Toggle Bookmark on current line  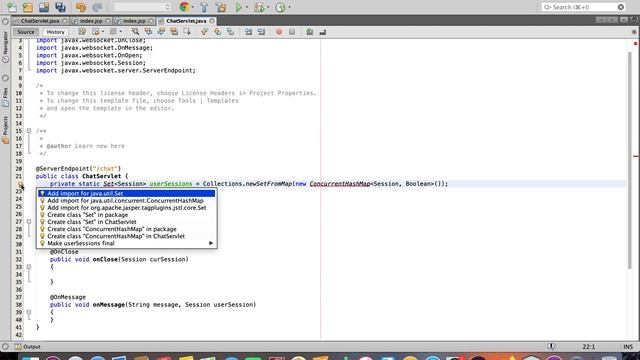(231, 32)
